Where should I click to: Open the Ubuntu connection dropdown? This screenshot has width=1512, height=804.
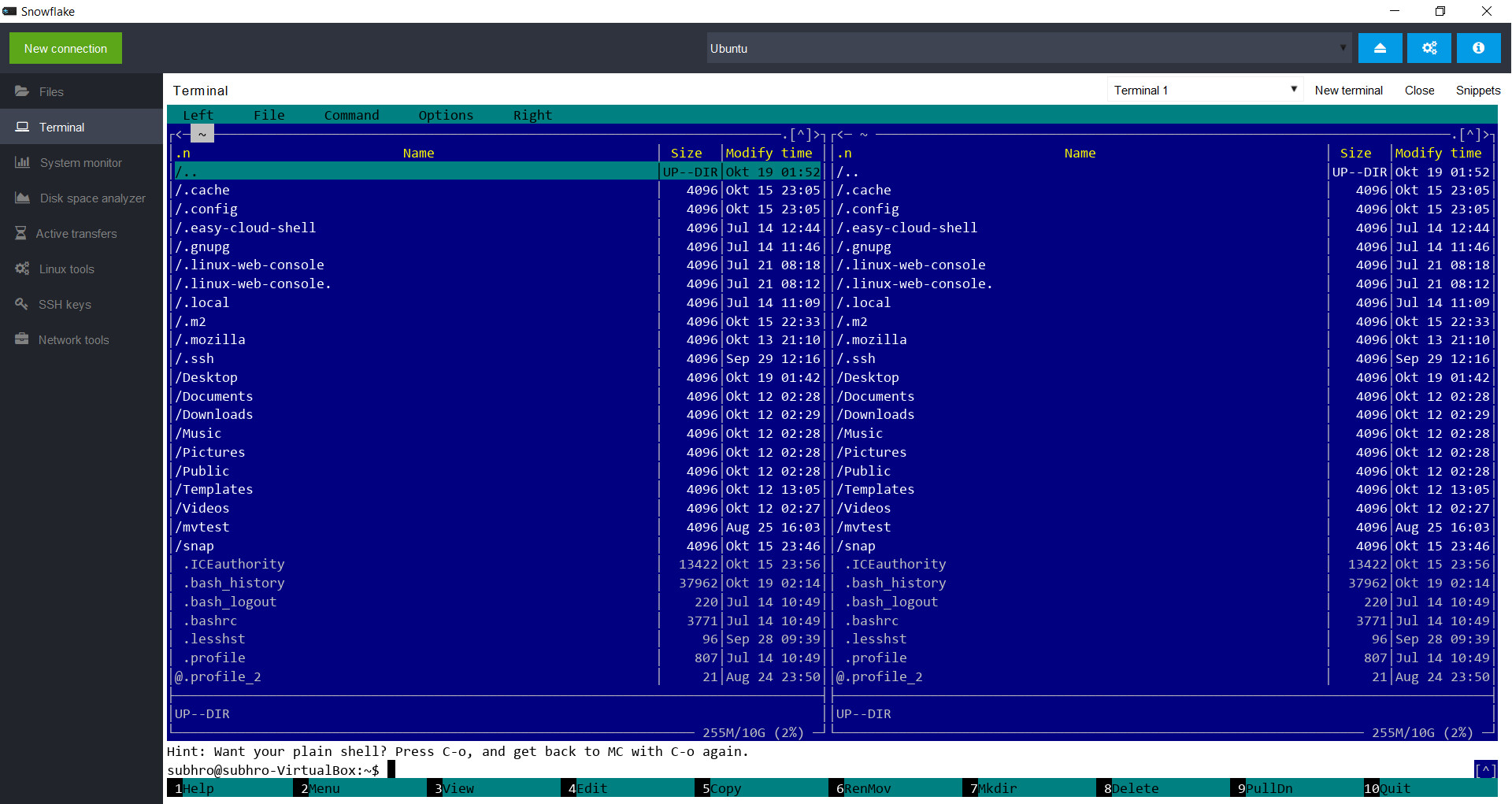click(1028, 48)
